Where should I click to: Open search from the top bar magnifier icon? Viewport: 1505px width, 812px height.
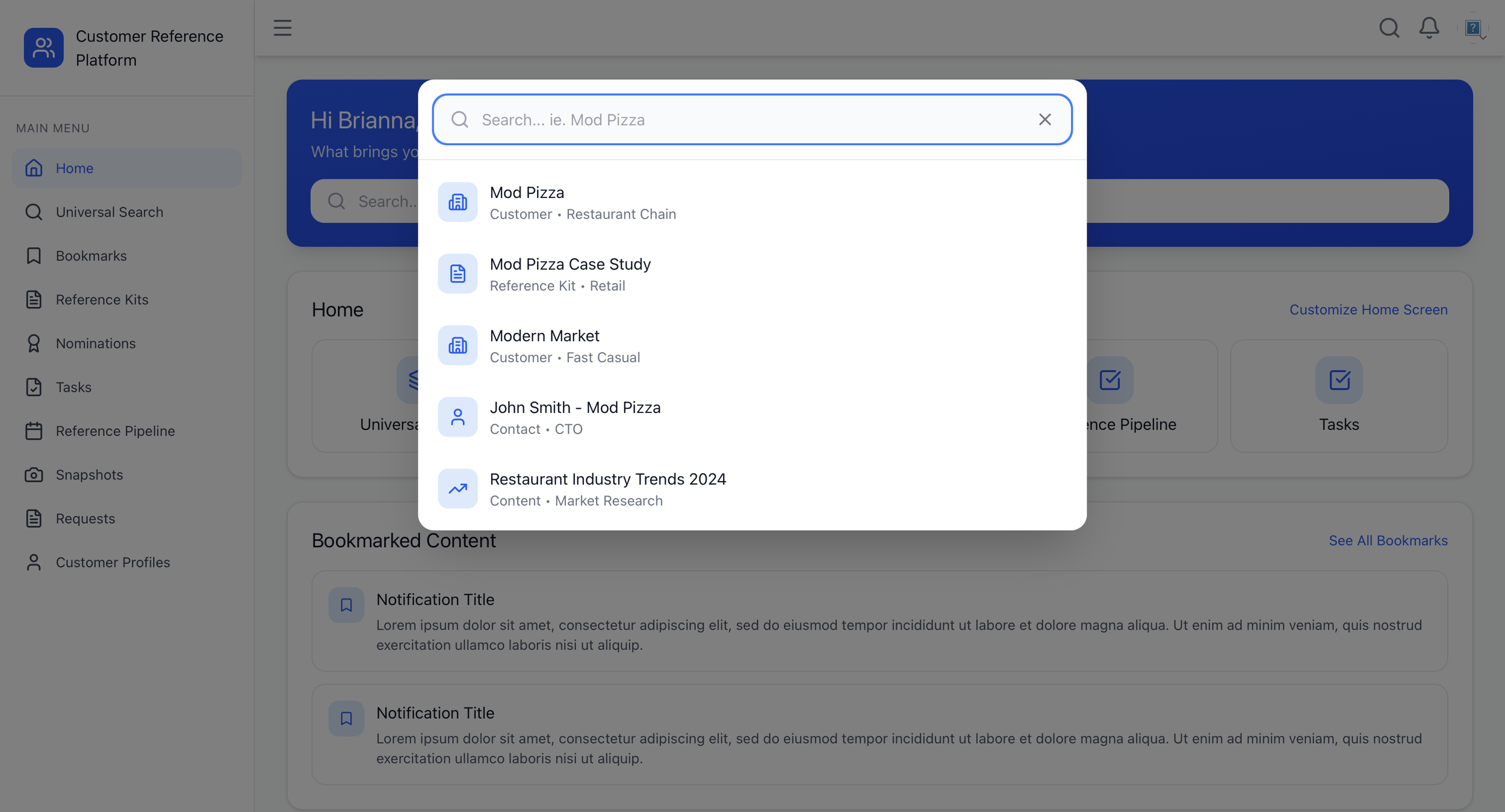pos(1389,28)
